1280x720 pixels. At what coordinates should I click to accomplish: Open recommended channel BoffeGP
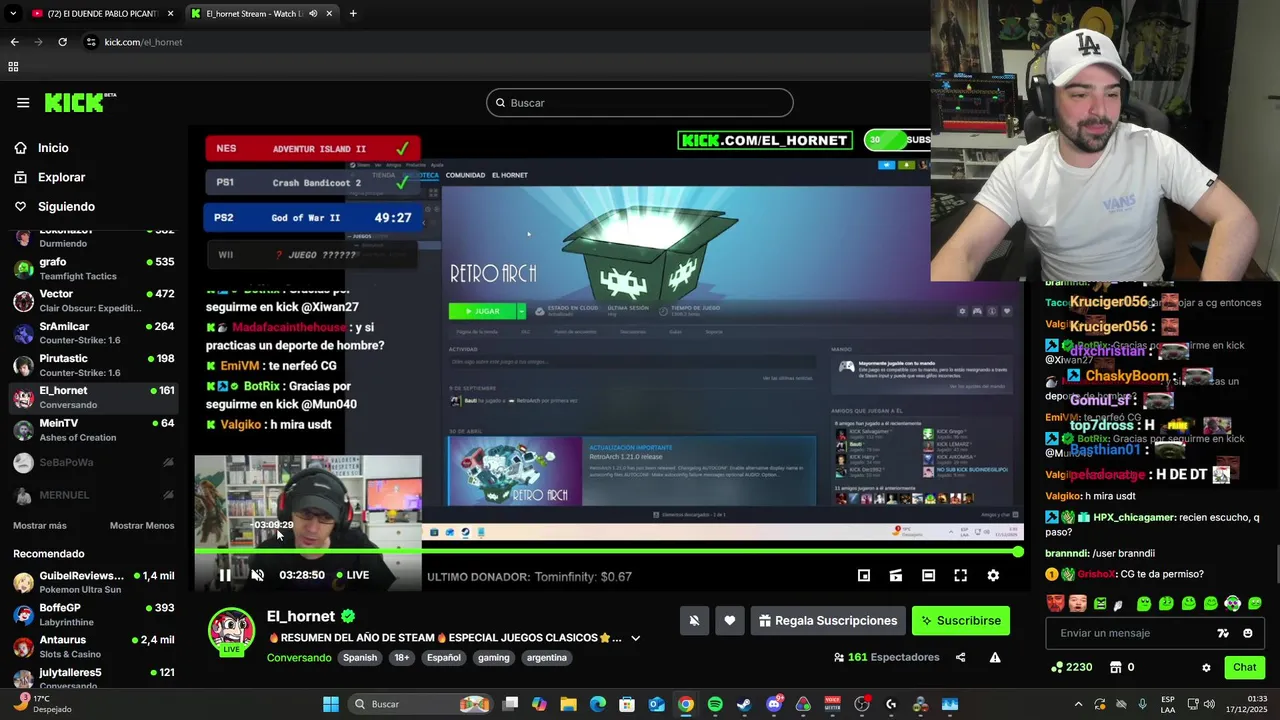94,614
